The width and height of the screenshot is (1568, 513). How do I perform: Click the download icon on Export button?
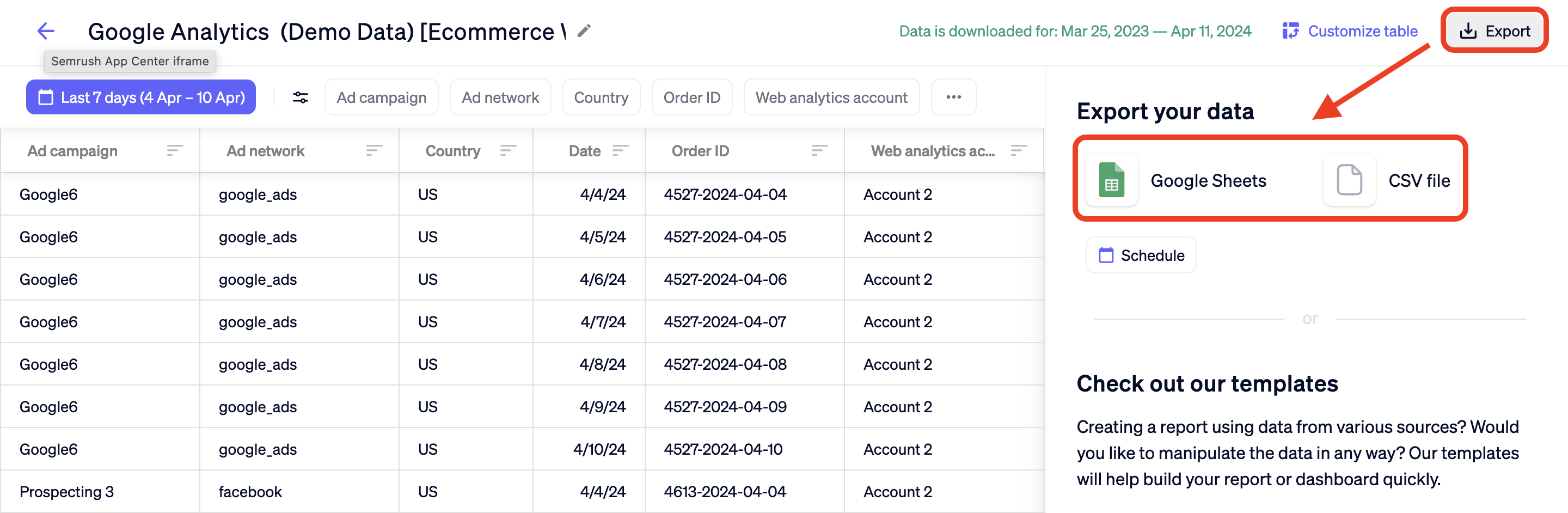pos(1469,31)
